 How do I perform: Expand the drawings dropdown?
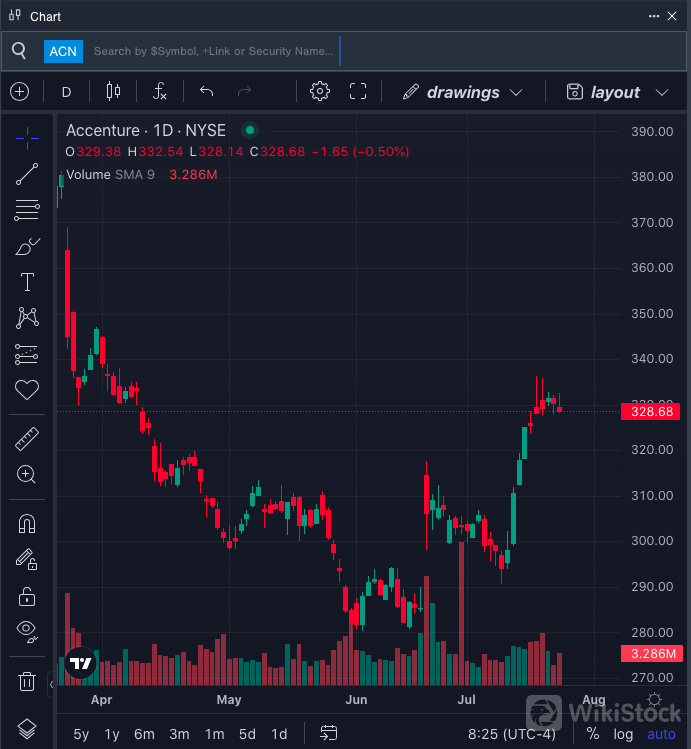tap(462, 92)
